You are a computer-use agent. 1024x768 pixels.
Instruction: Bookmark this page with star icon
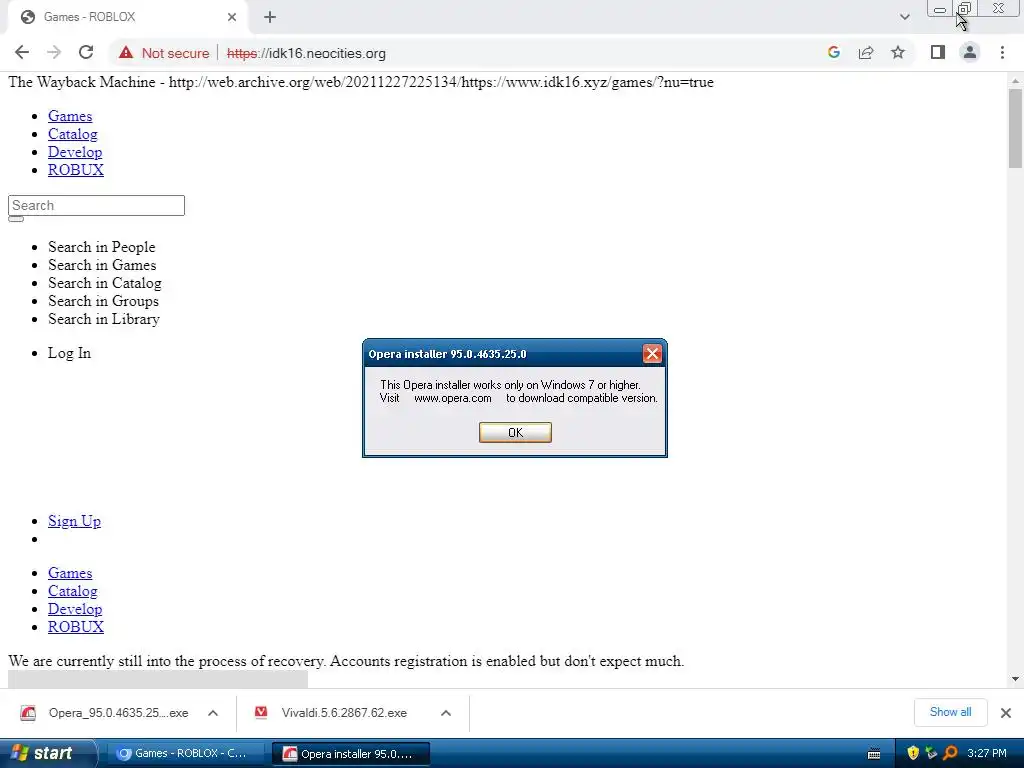click(x=898, y=52)
